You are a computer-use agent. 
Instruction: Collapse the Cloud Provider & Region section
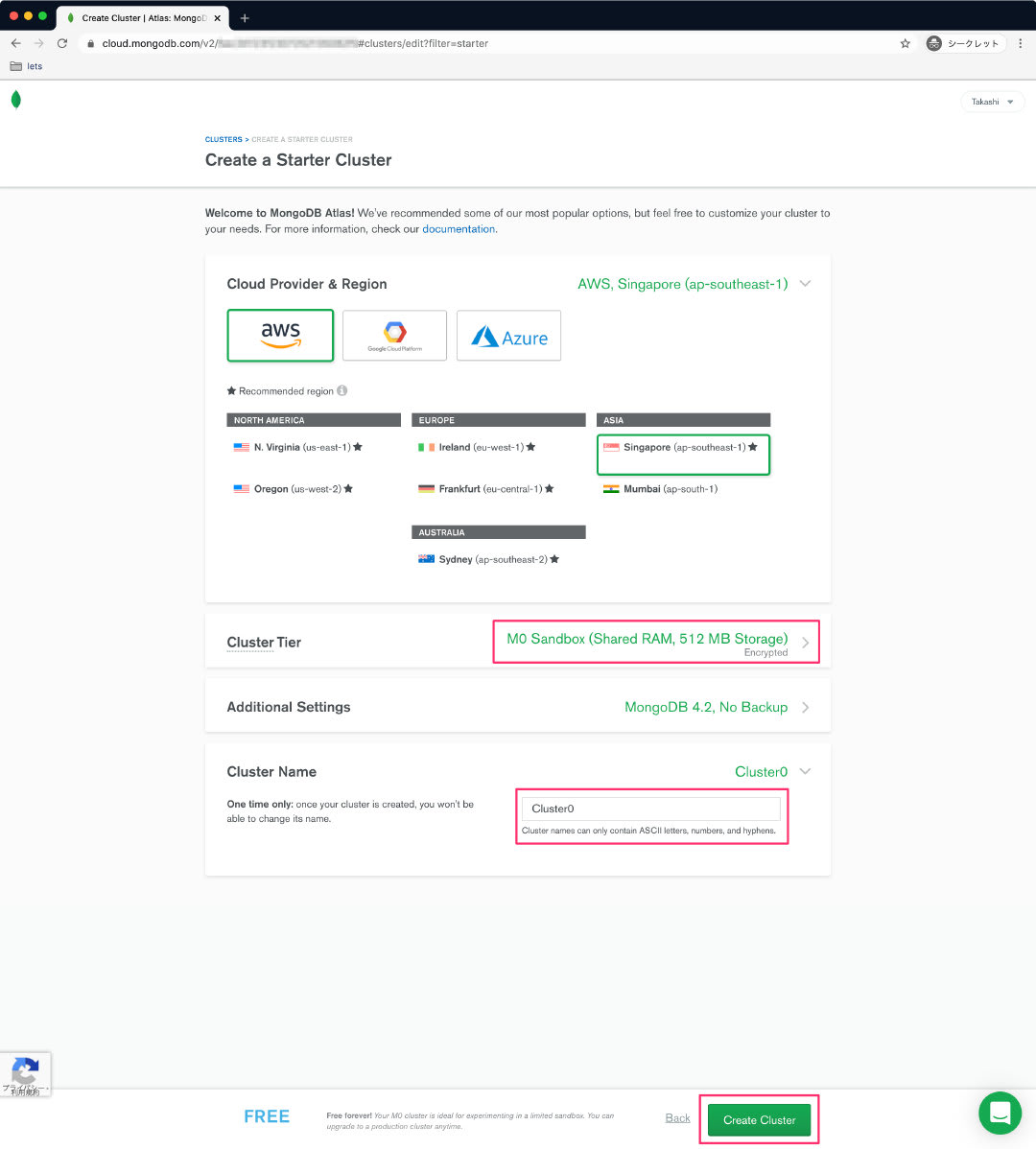pyautogui.click(x=805, y=284)
